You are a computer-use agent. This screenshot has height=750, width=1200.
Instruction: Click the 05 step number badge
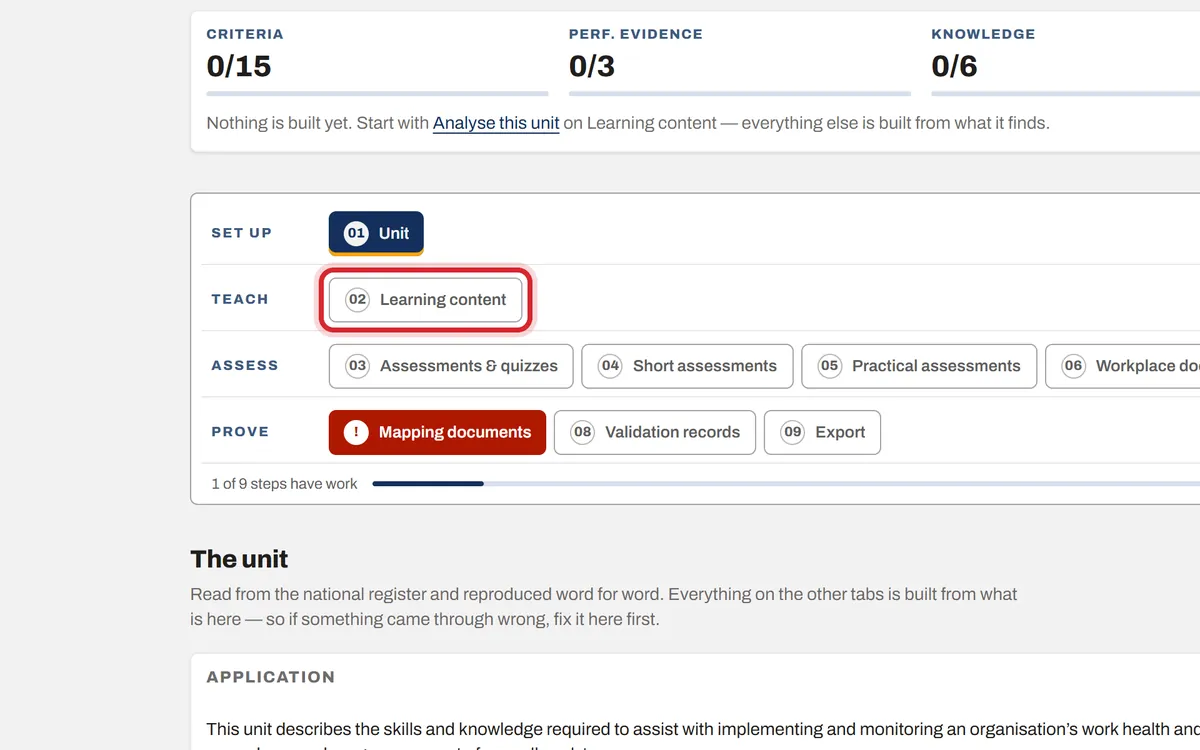829,366
